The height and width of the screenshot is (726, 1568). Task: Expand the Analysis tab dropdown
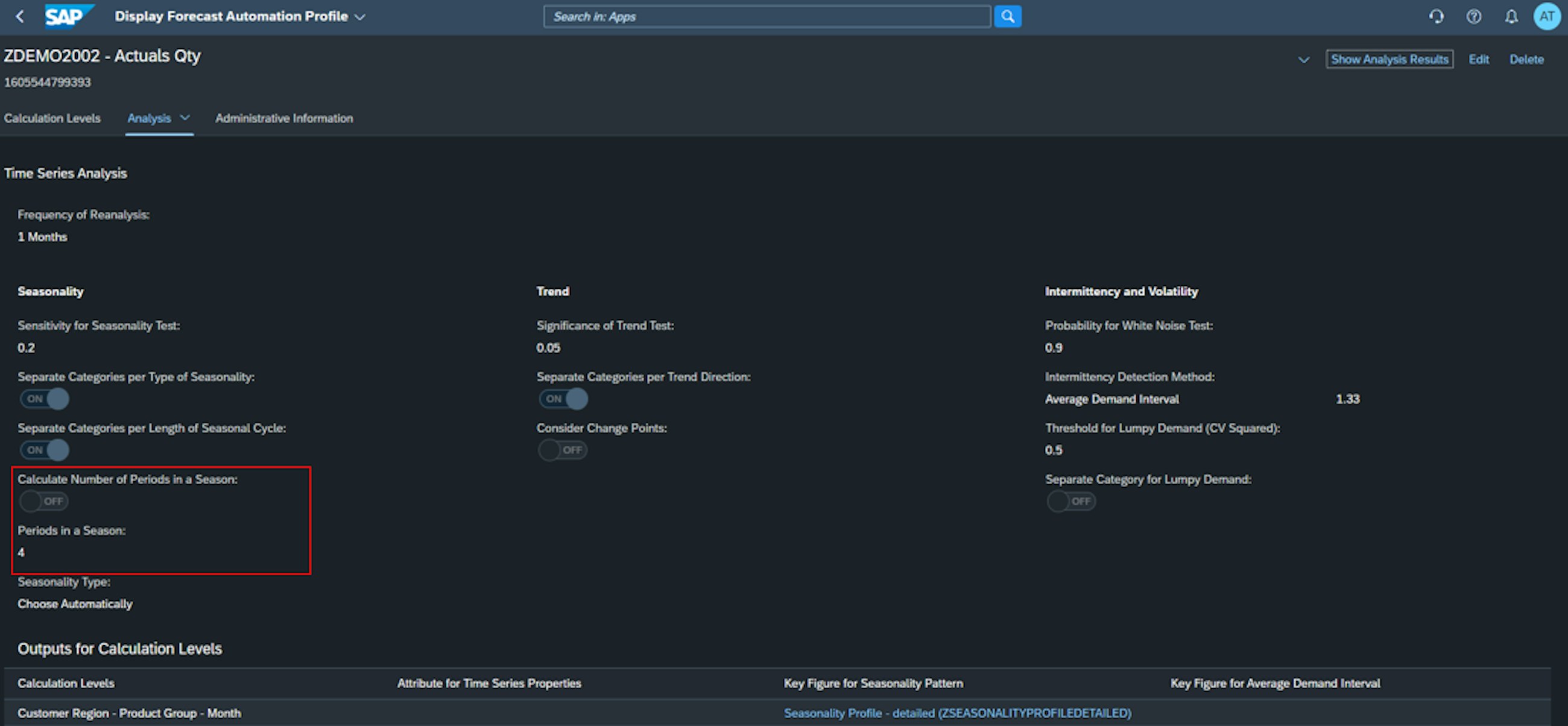click(x=185, y=118)
